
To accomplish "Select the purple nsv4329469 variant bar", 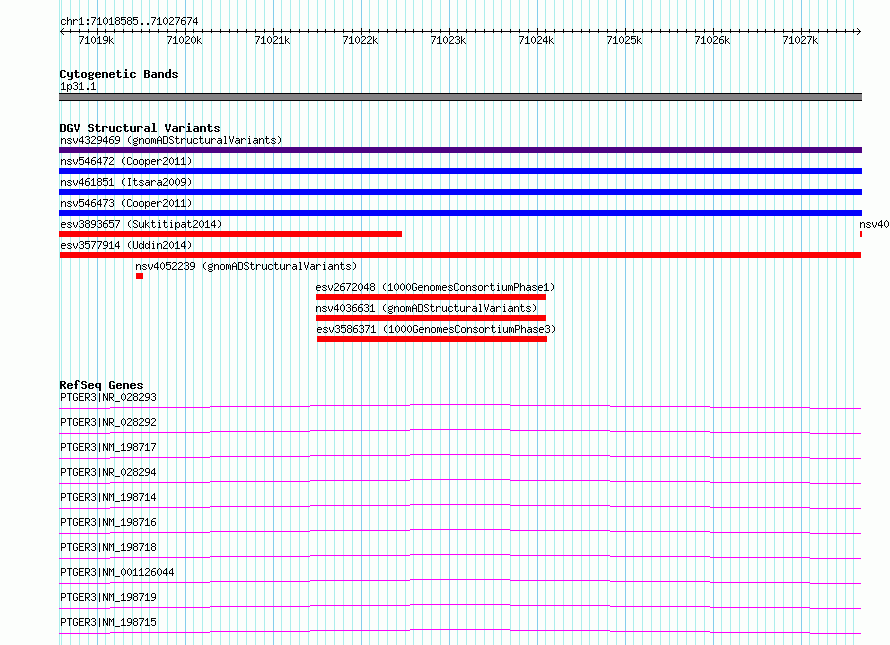I will [460, 150].
